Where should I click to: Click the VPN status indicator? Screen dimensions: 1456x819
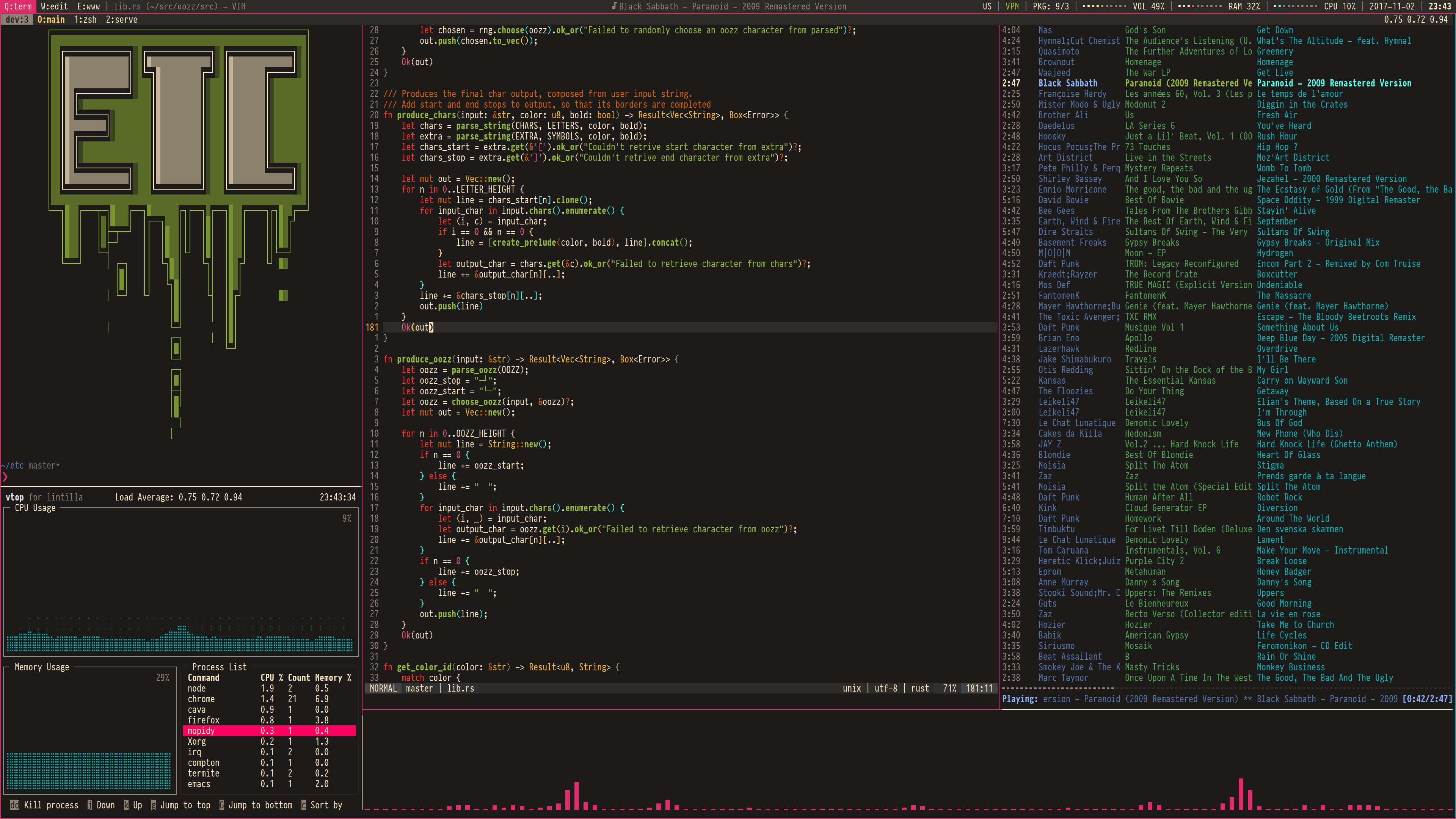[1012, 6]
